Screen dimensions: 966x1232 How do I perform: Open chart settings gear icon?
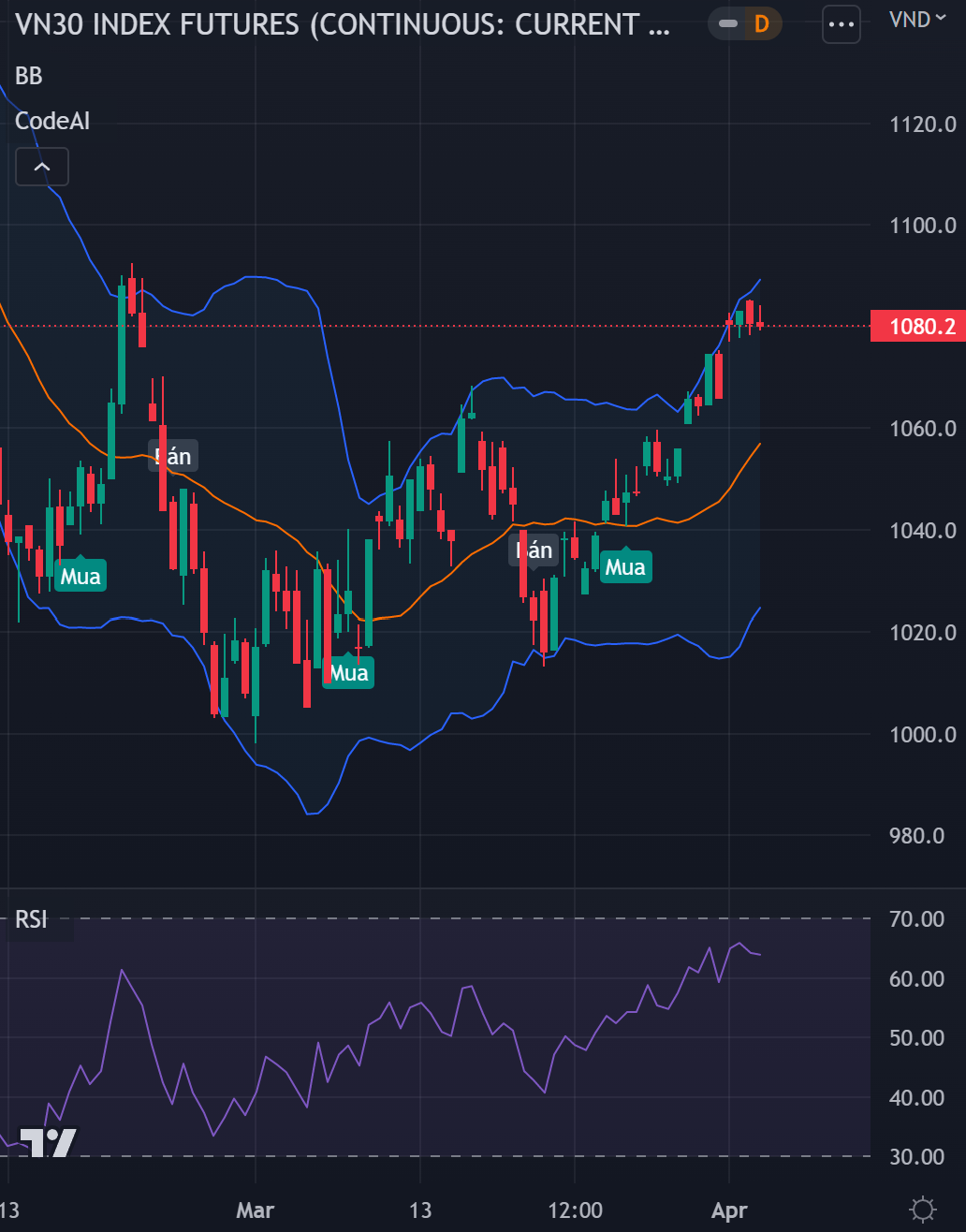coord(922,1210)
